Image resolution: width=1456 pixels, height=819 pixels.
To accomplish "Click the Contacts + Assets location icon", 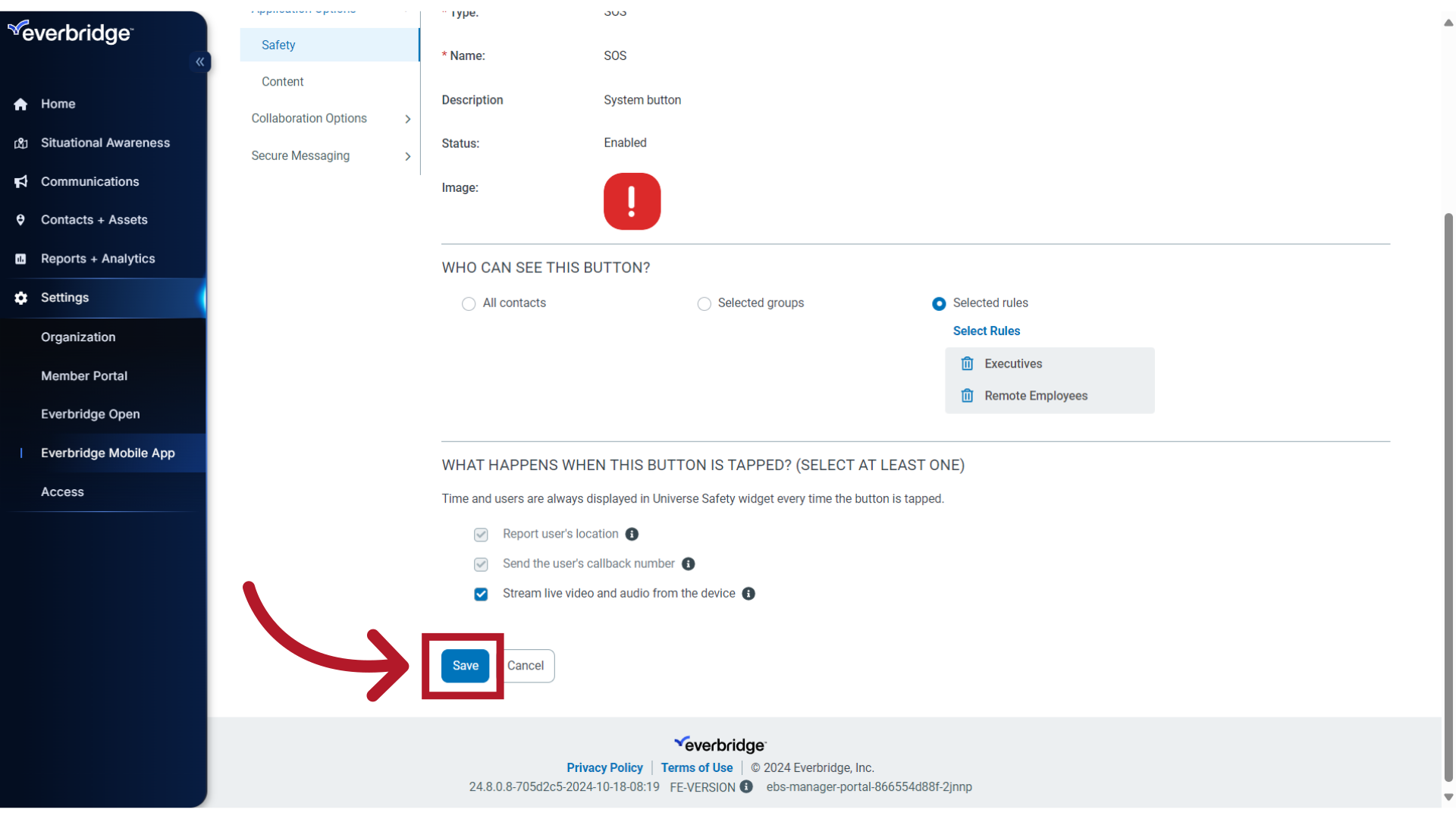I will point(20,220).
